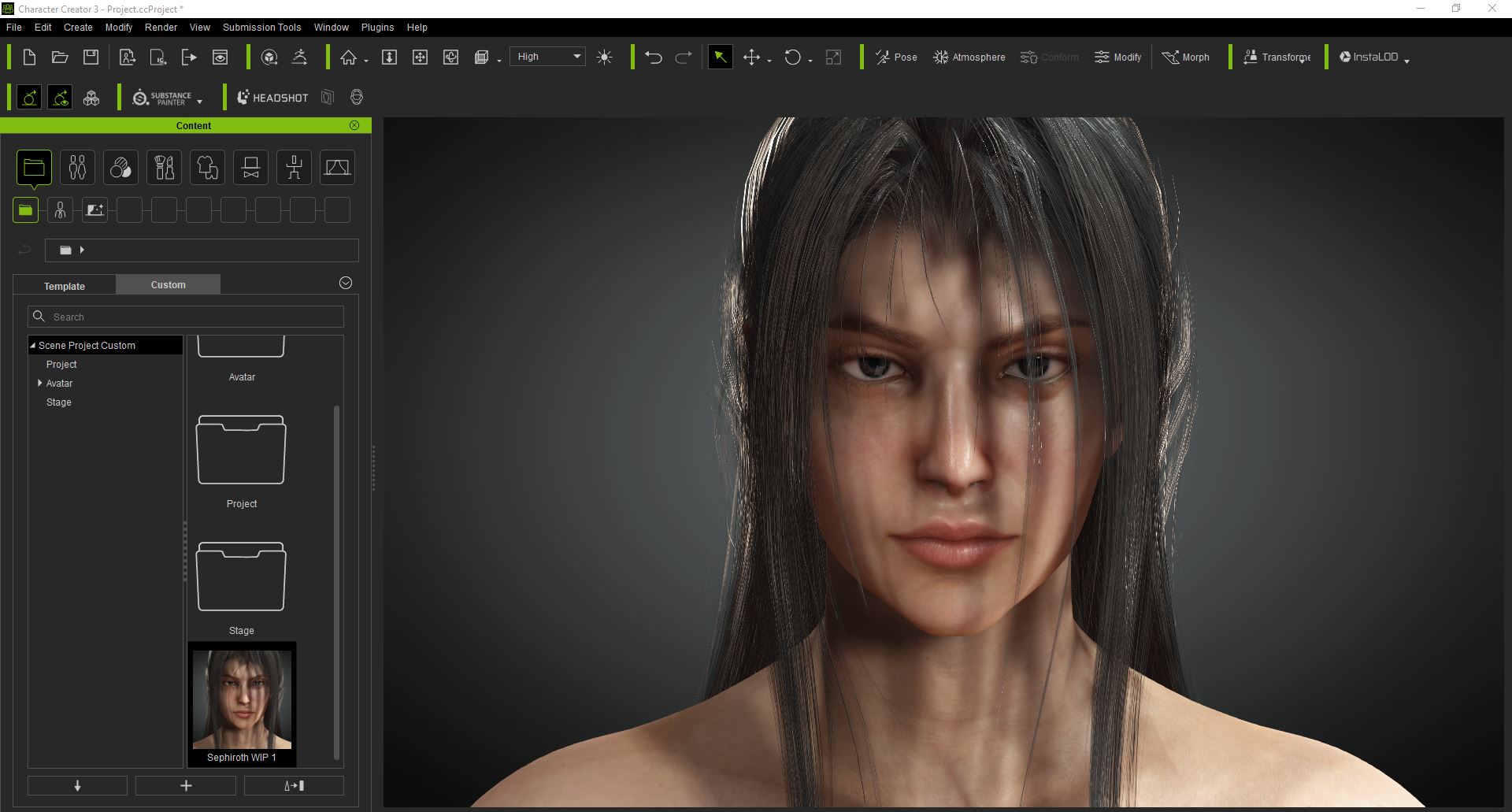This screenshot has height=812, width=1512.
Task: Click the Redo arrow
Action: click(x=684, y=57)
